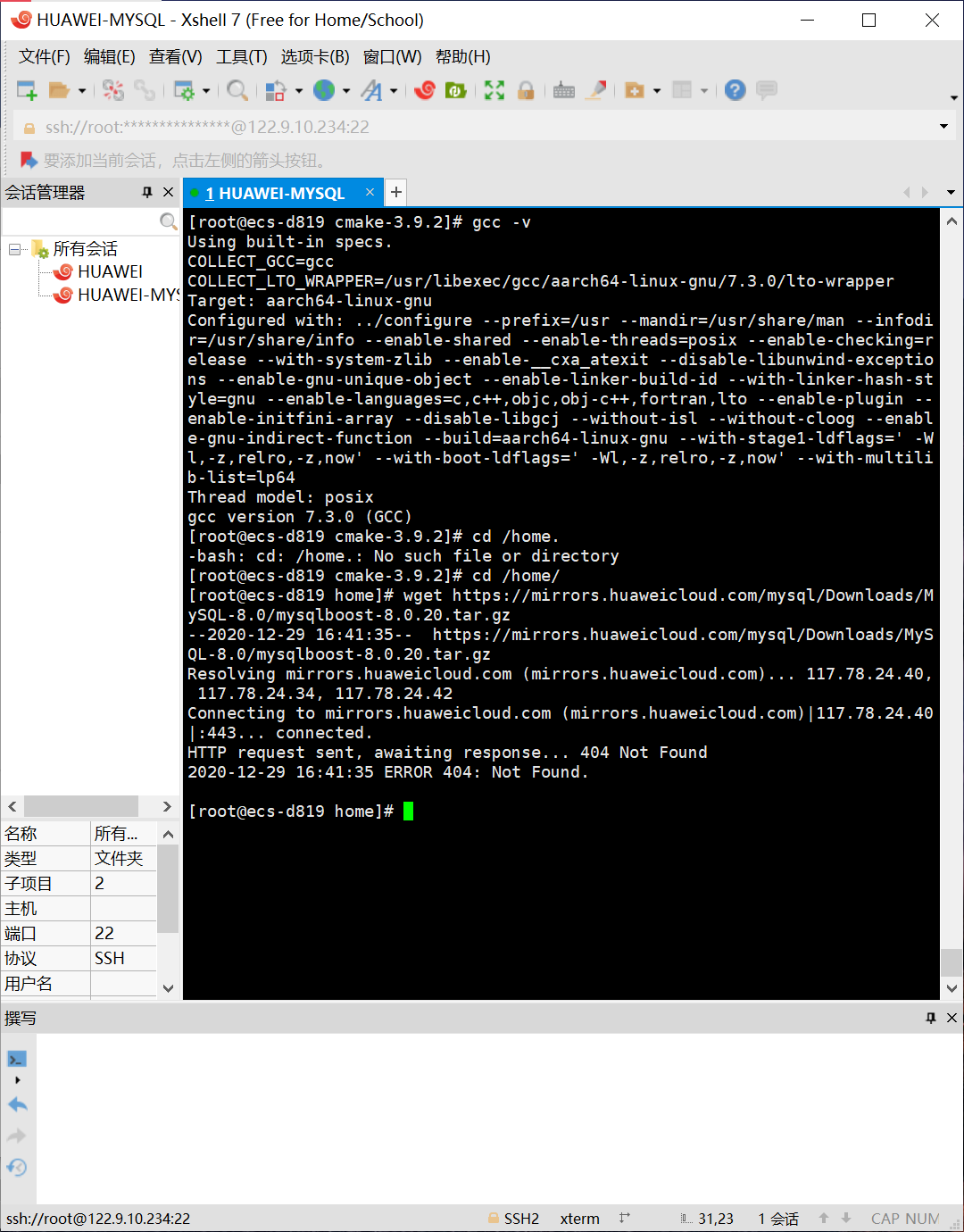Close the 撰写 compose panel
Screen dimensions: 964x1232
click(x=952, y=1018)
